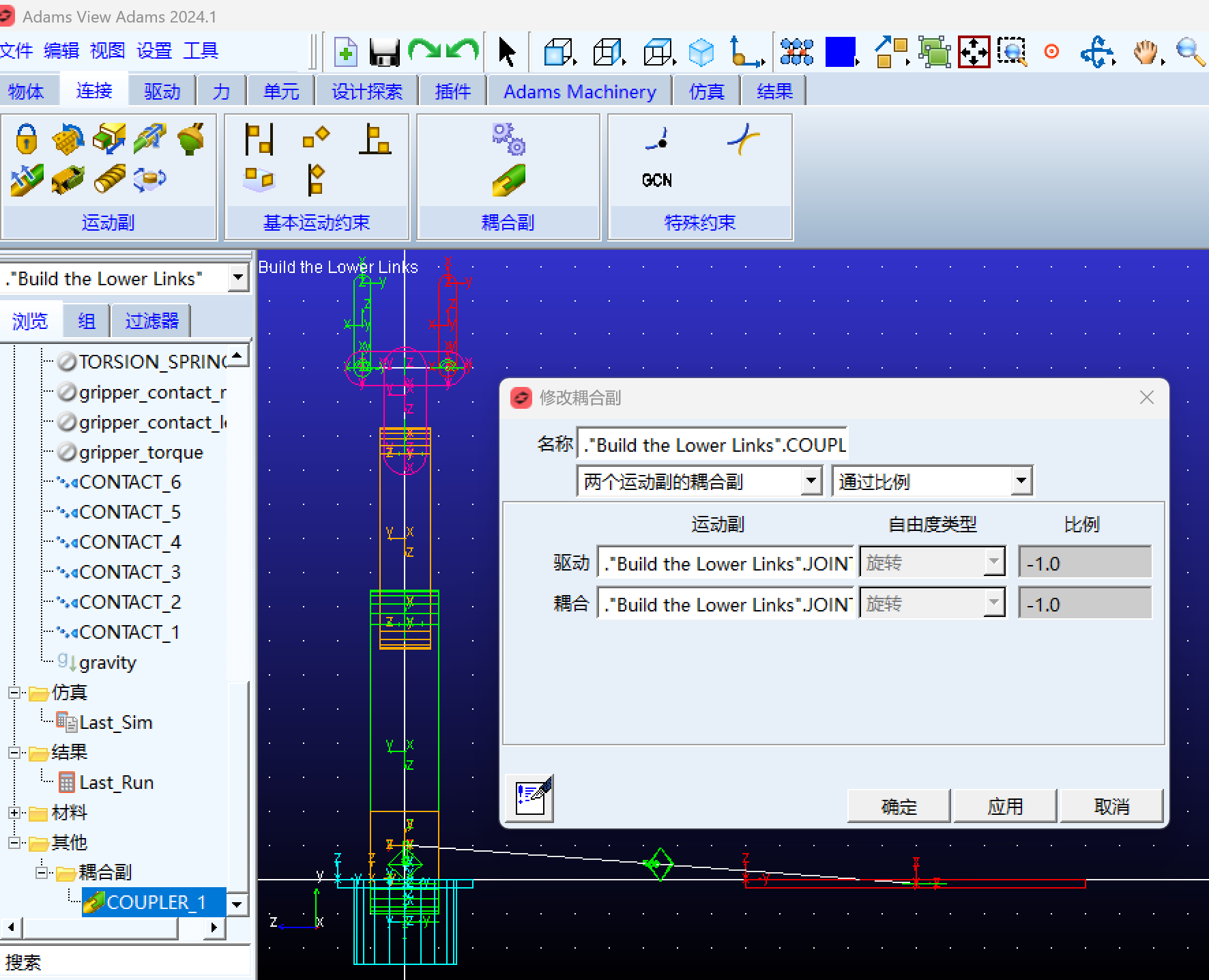Collapse the 仿真 folder in the tree

coord(14,693)
